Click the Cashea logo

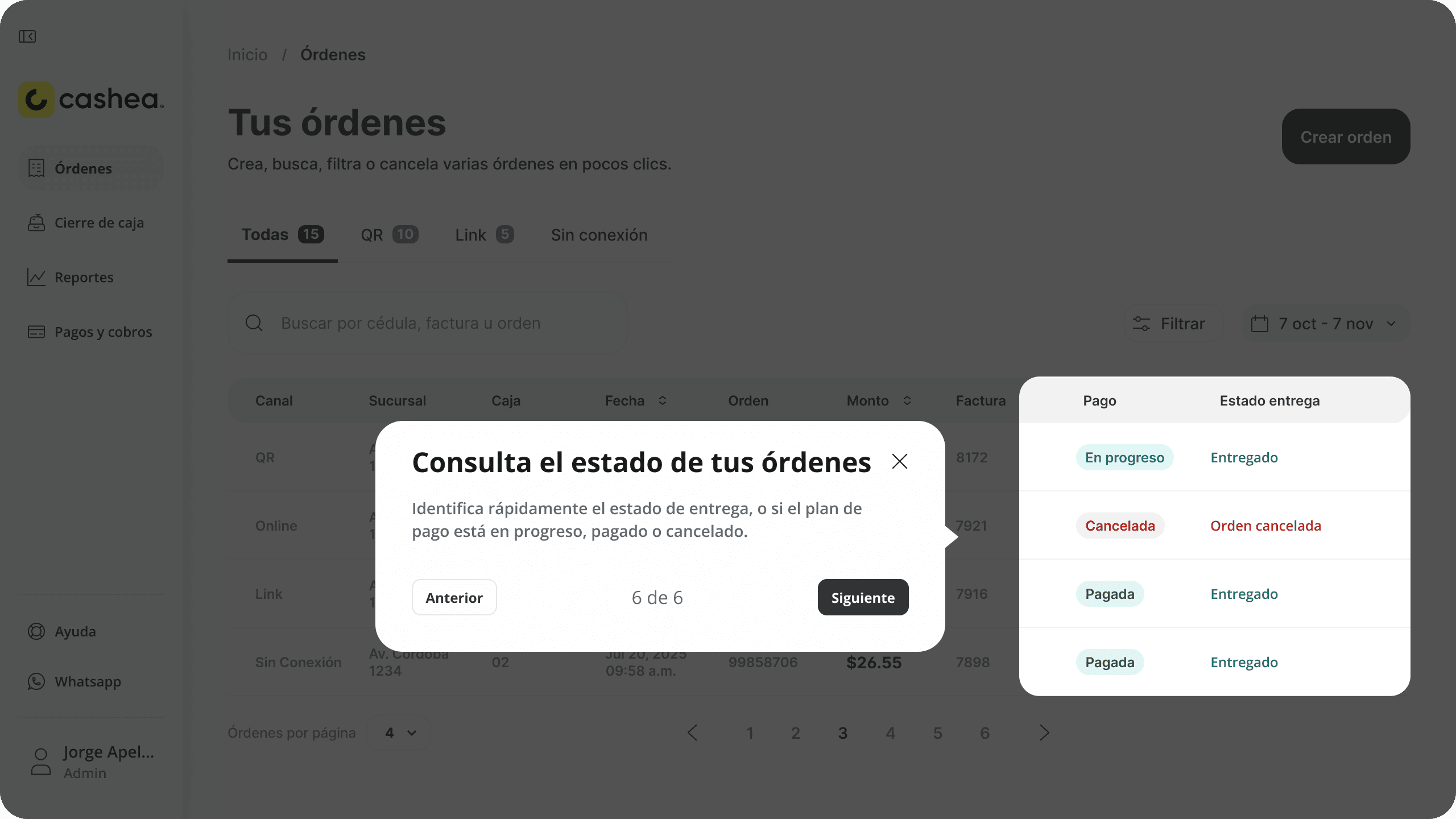(91, 100)
